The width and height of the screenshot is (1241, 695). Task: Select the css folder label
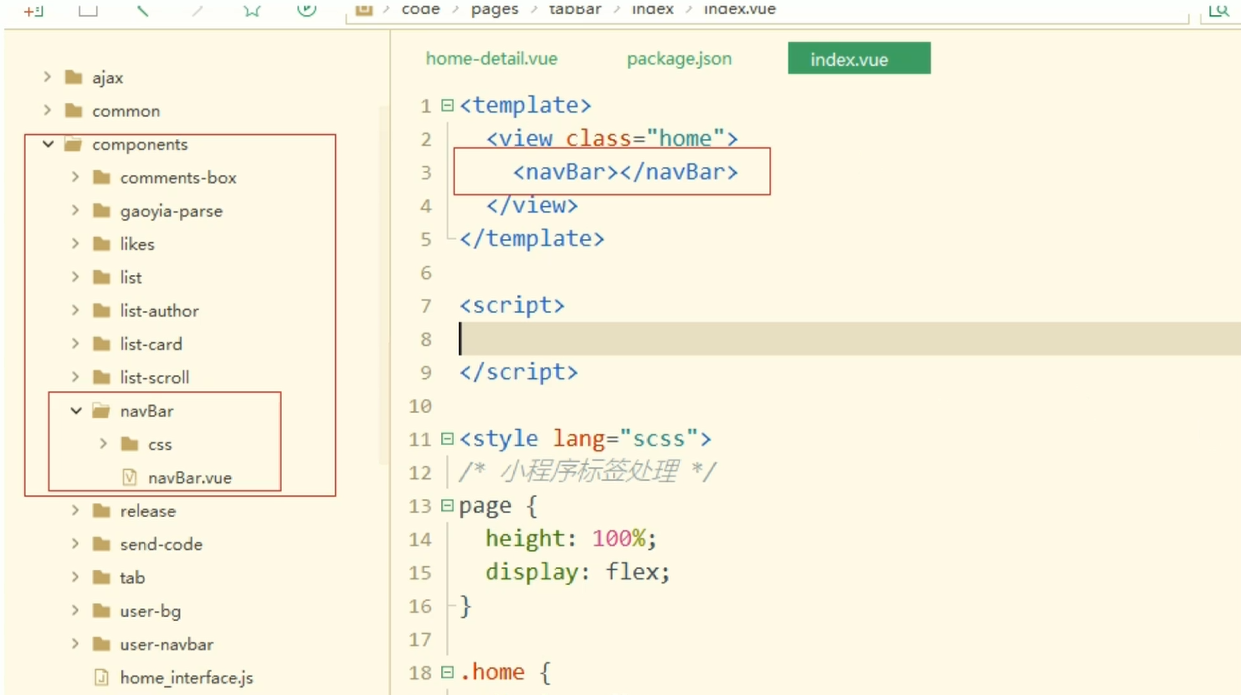160,444
